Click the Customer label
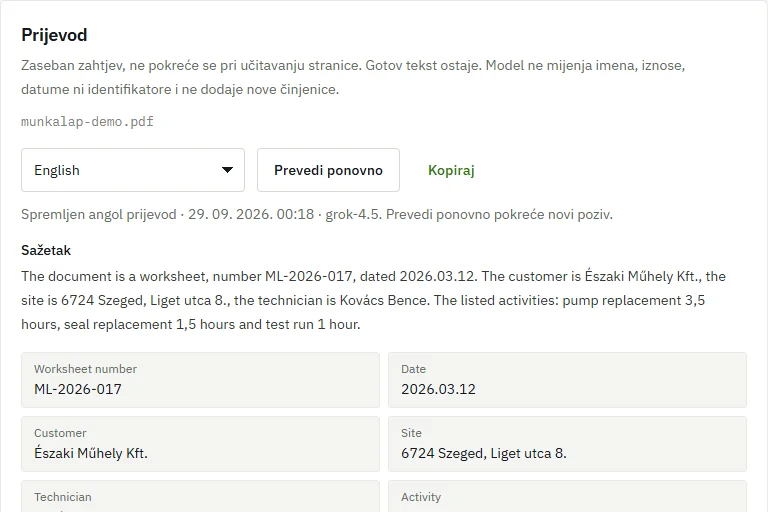This screenshot has height=512, width=768. (60, 433)
